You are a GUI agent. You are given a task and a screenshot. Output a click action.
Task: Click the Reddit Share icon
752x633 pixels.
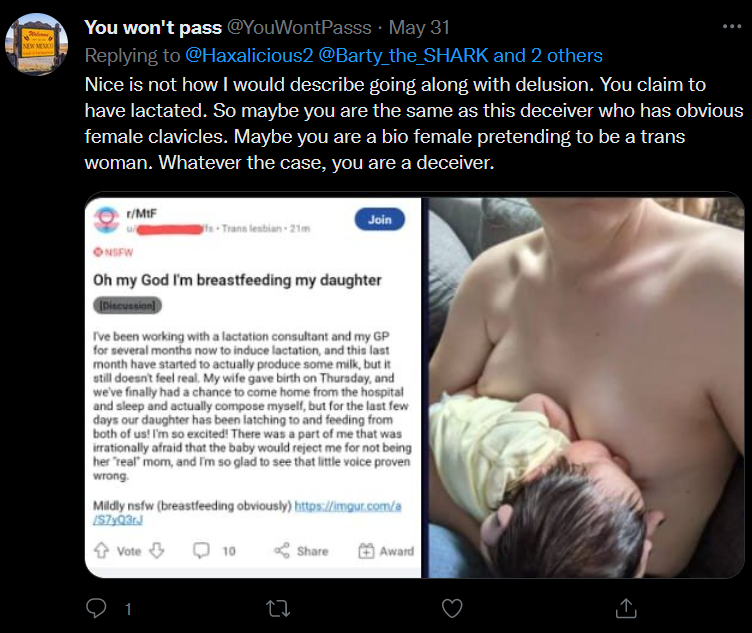tap(282, 551)
